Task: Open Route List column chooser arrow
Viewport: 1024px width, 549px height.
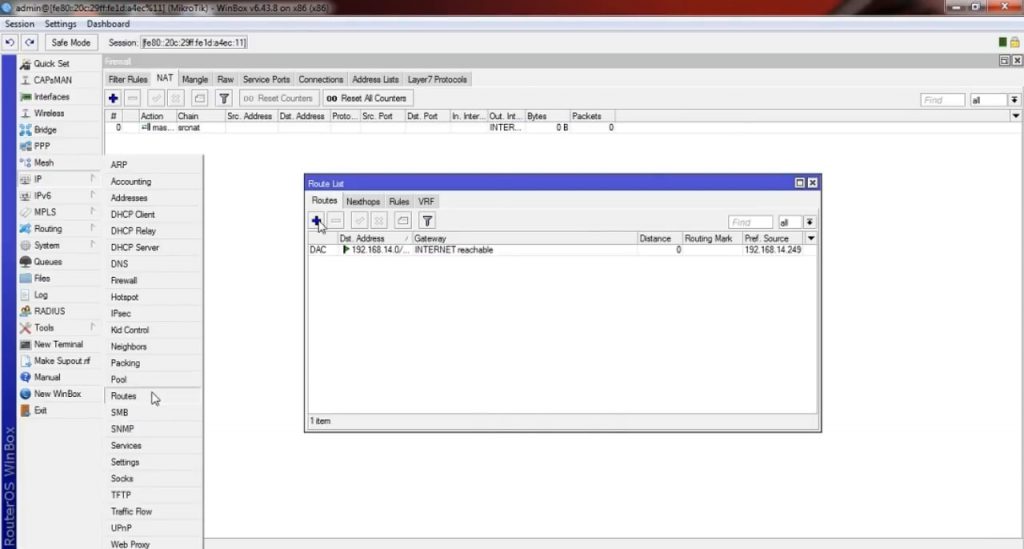Action: pyautogui.click(x=811, y=239)
